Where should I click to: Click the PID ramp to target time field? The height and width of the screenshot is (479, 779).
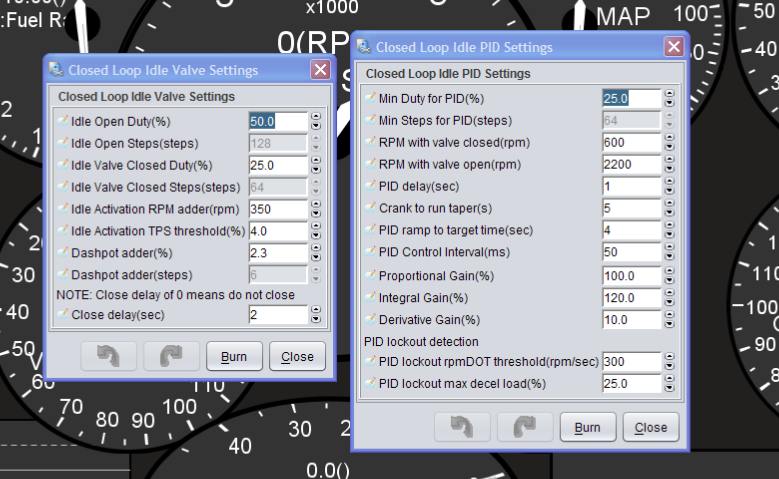click(x=632, y=230)
